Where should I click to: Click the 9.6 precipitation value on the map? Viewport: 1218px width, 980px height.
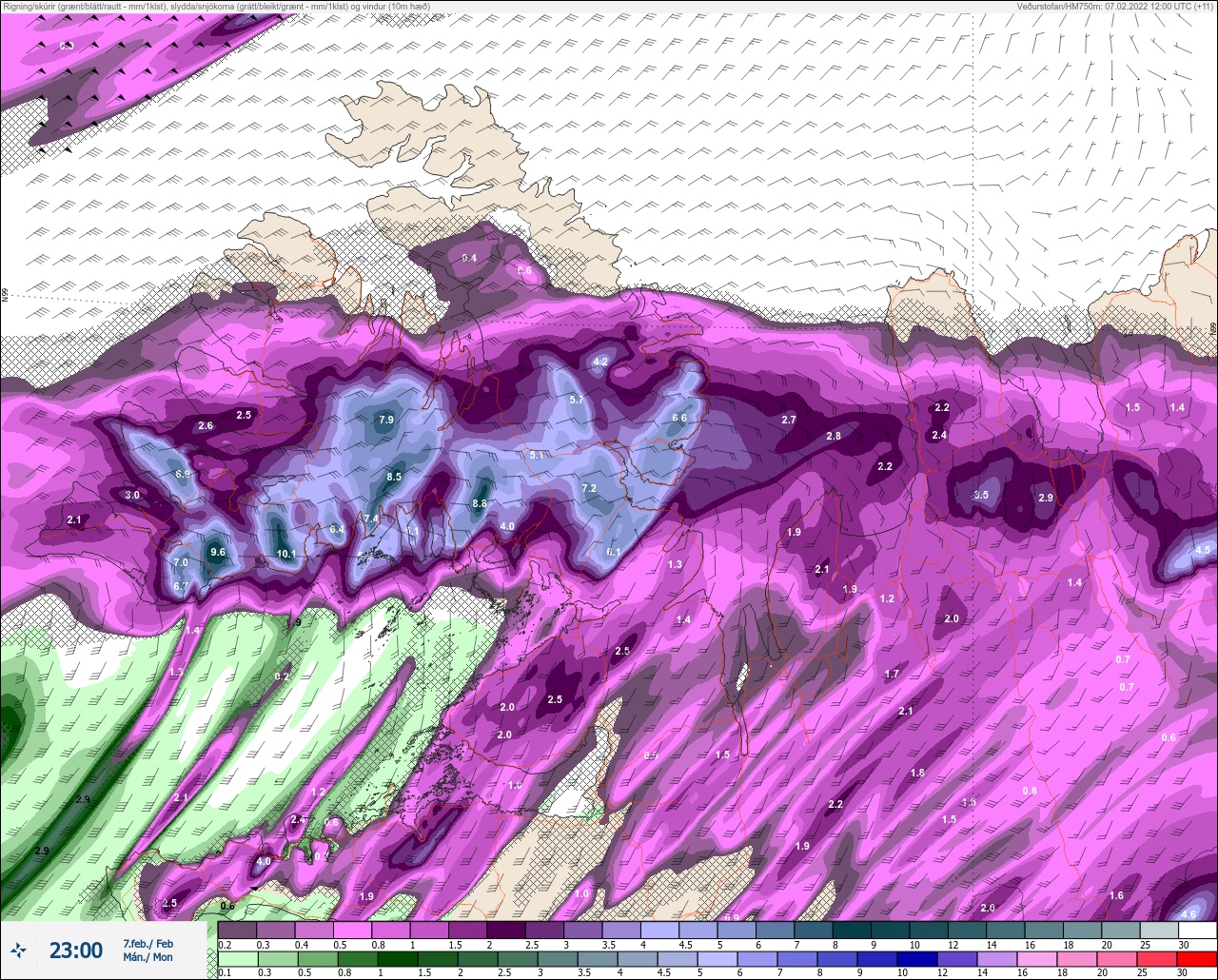point(218,552)
